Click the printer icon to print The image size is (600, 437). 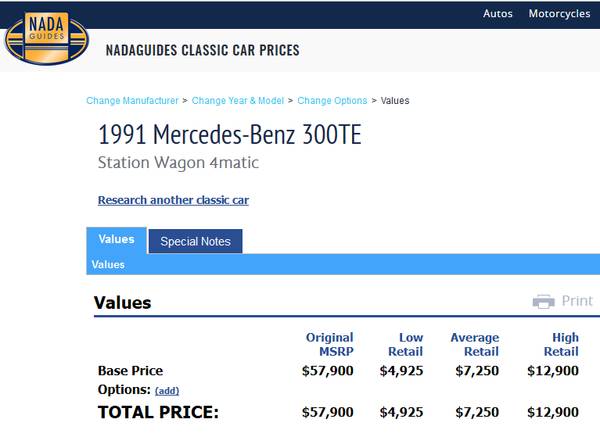pyautogui.click(x=543, y=301)
